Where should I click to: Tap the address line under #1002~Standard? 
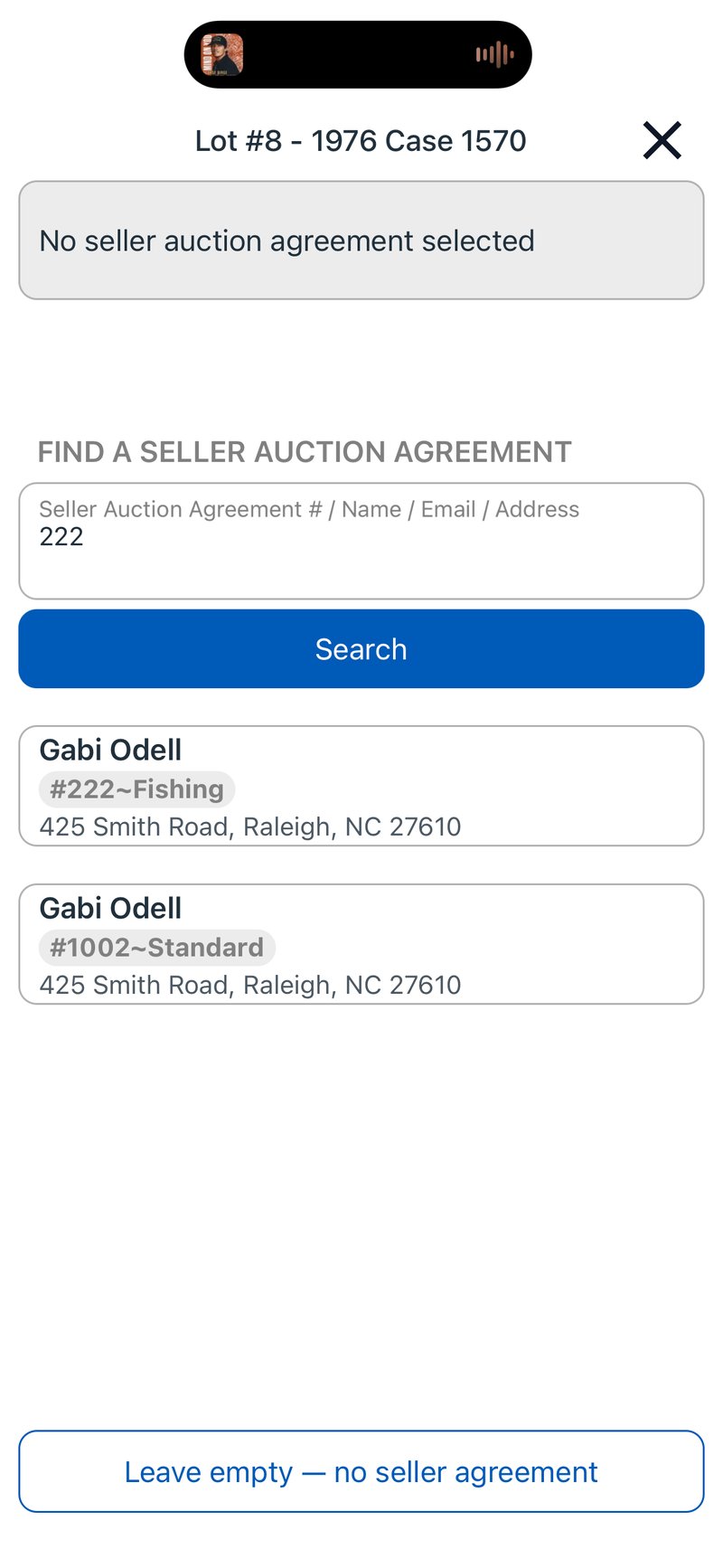point(250,985)
